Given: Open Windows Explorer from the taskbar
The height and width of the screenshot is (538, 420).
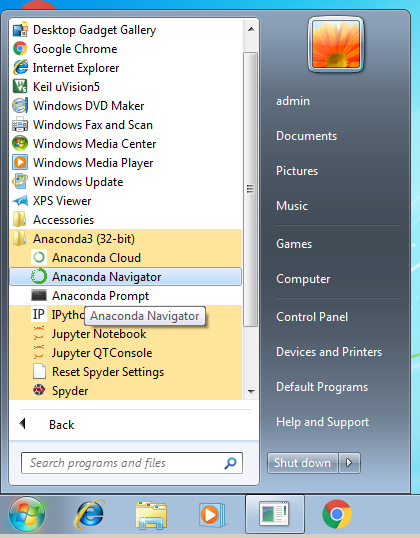Looking at the screenshot, I should [151, 515].
